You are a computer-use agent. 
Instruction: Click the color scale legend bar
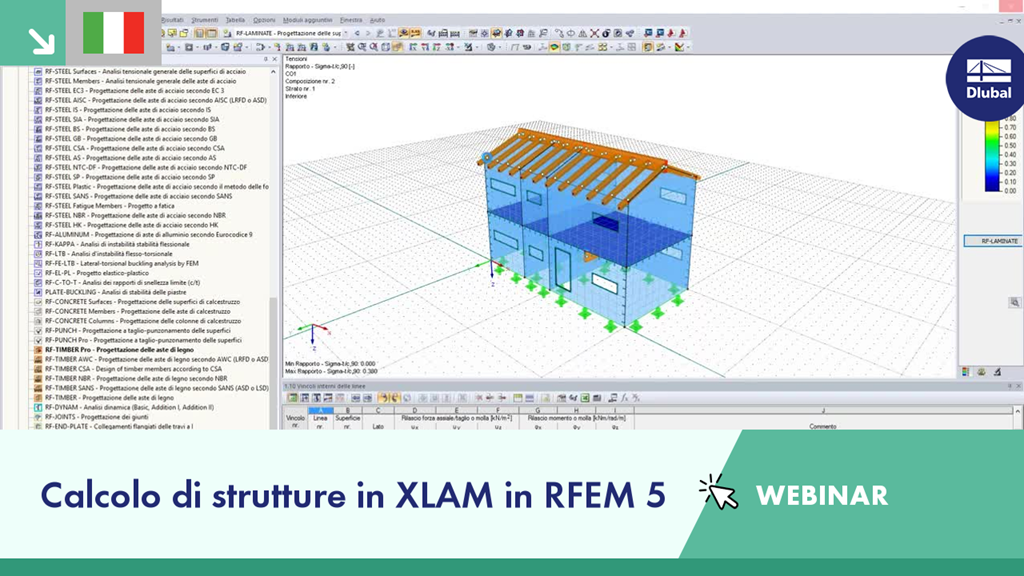tap(992, 155)
